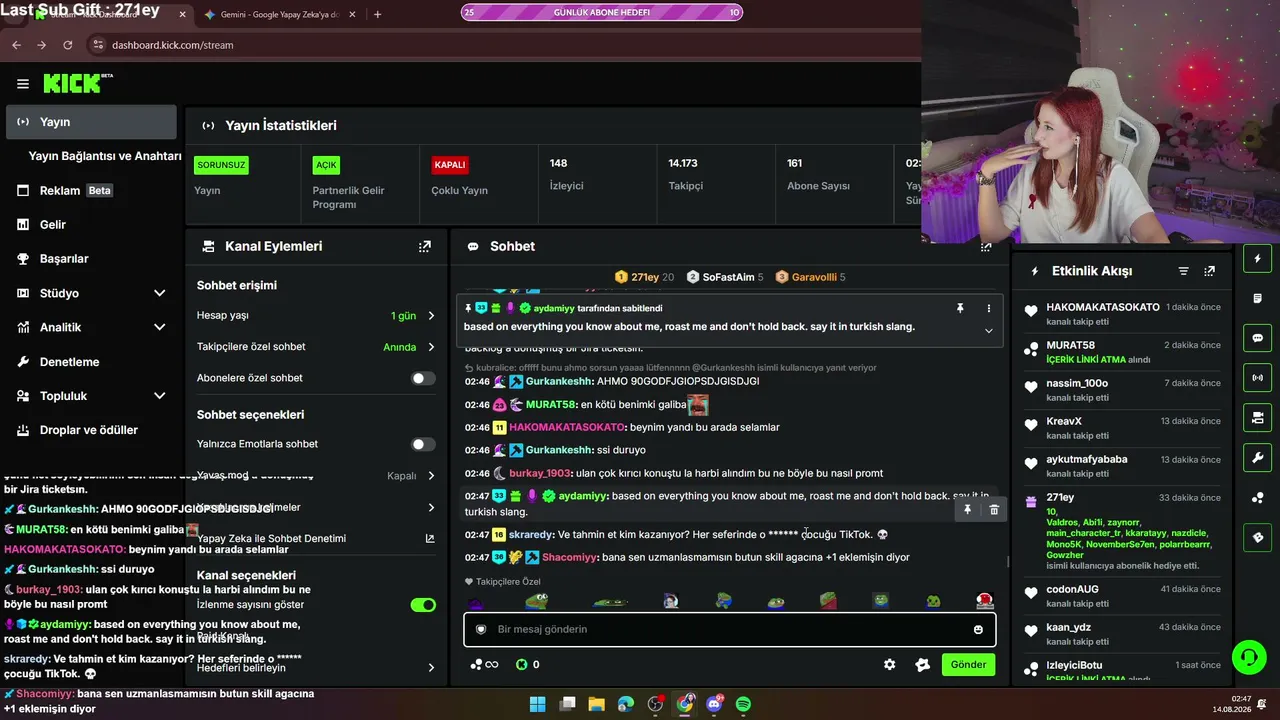This screenshot has width=1280, height=720.
Task: Open Takipçilere özel sohbet setting chevron
Action: pyautogui.click(x=431, y=347)
